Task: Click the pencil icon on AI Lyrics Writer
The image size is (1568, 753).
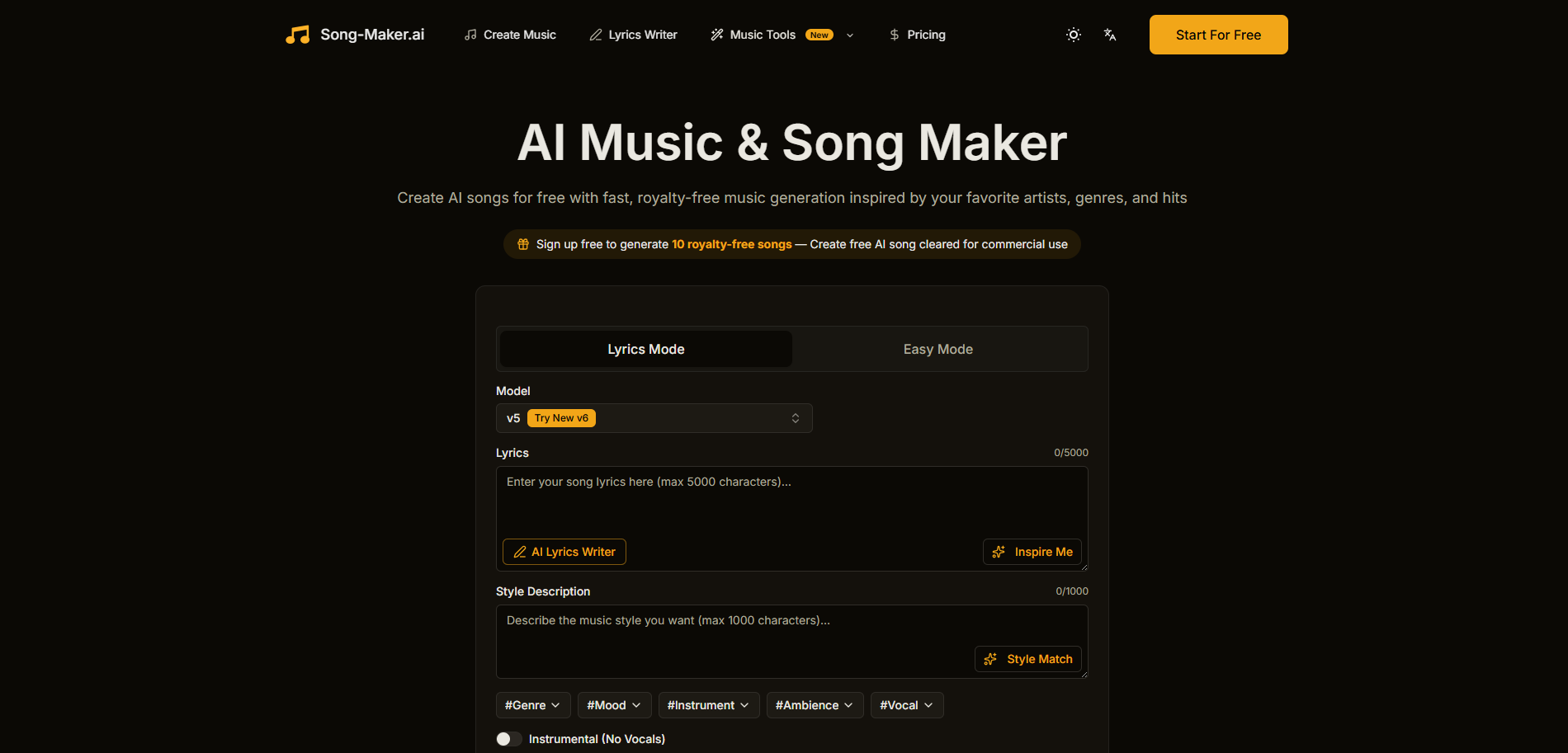Action: click(520, 552)
